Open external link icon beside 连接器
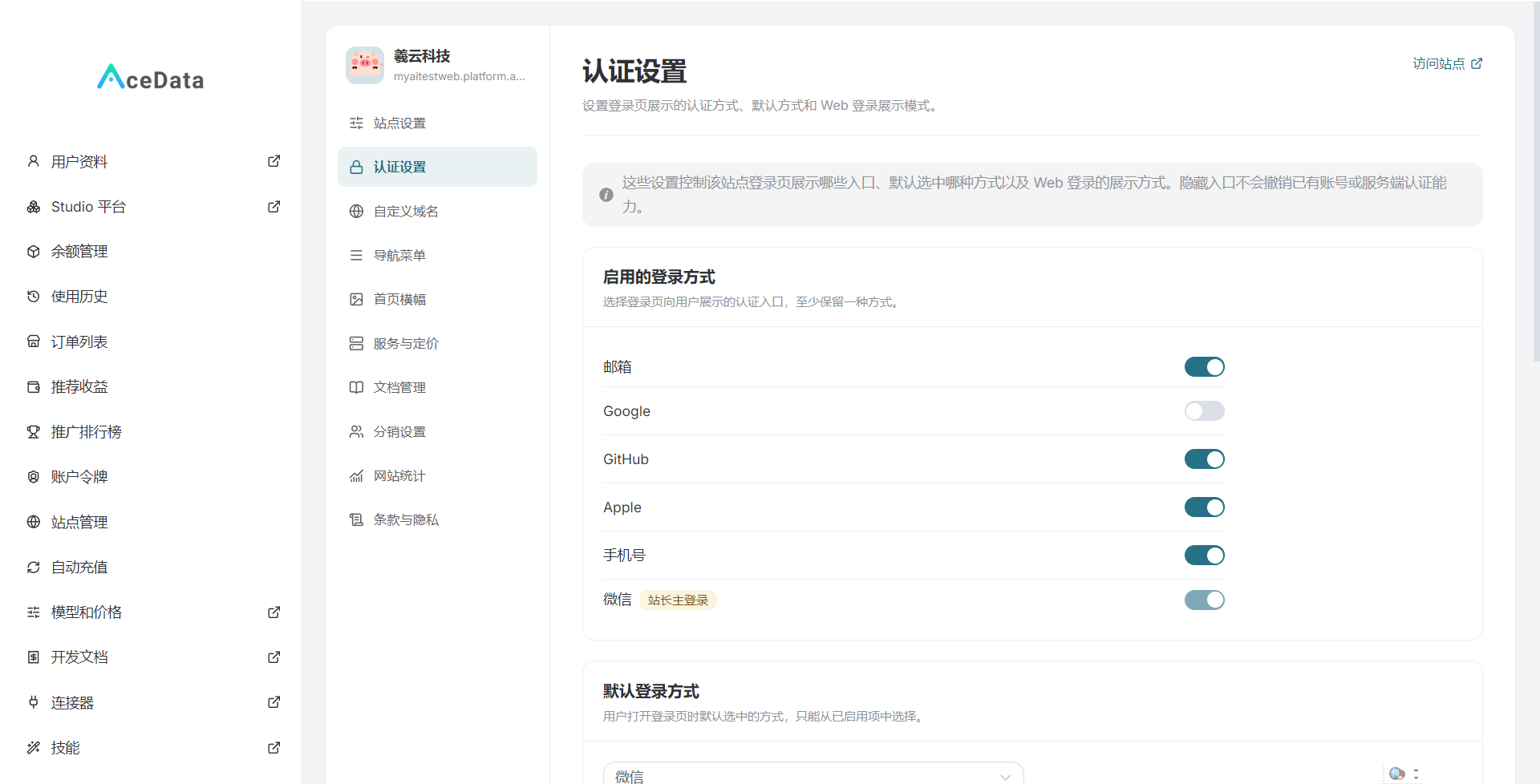 (274, 702)
